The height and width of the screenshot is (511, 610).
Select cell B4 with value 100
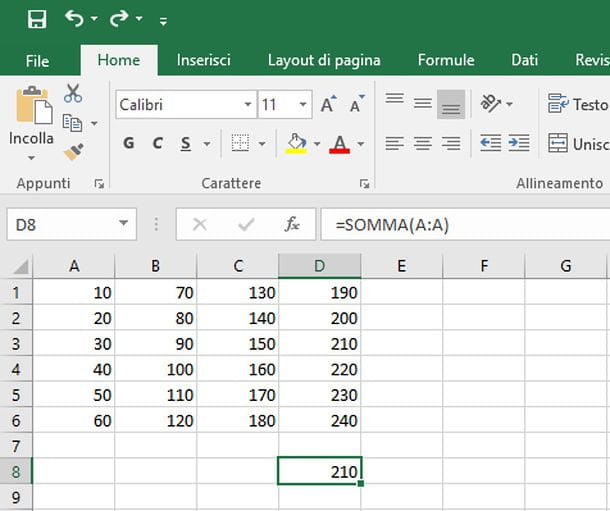(x=156, y=369)
